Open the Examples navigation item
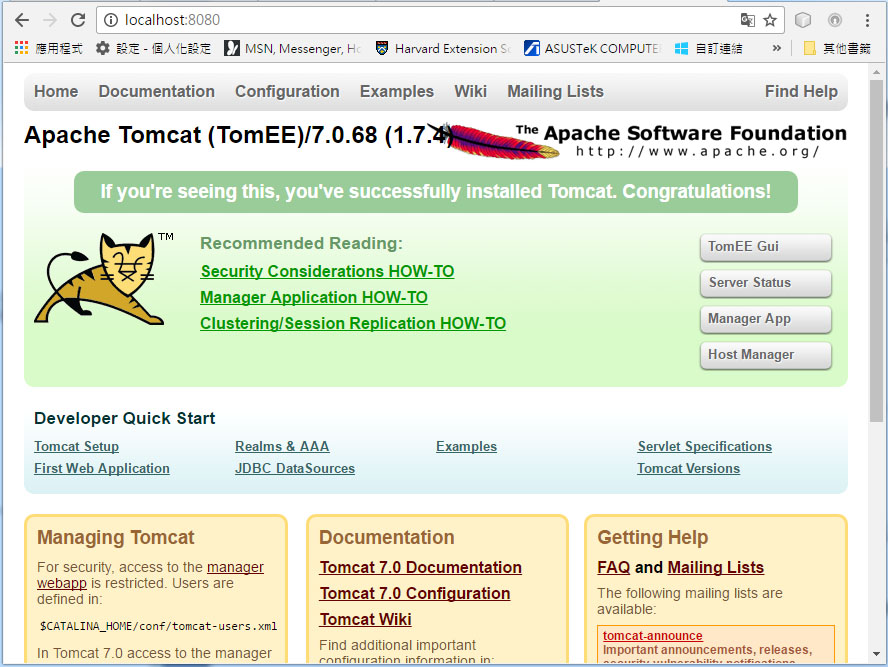Viewport: 888px width, 667px height. click(x=397, y=91)
